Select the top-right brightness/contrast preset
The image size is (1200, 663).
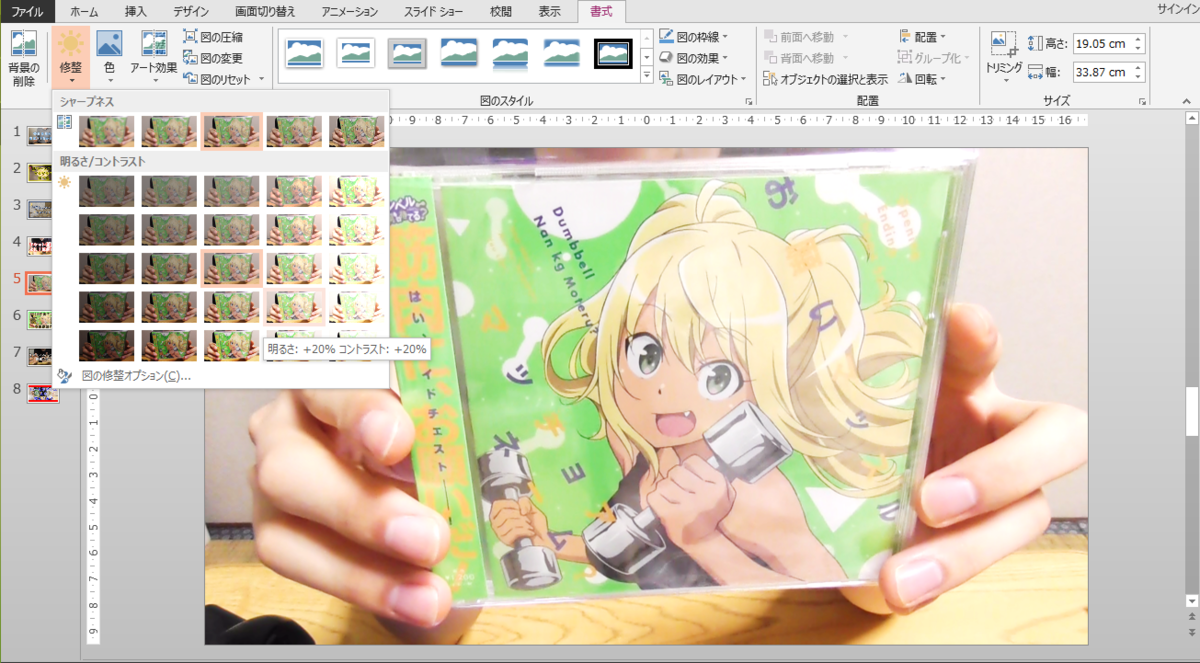tap(356, 191)
